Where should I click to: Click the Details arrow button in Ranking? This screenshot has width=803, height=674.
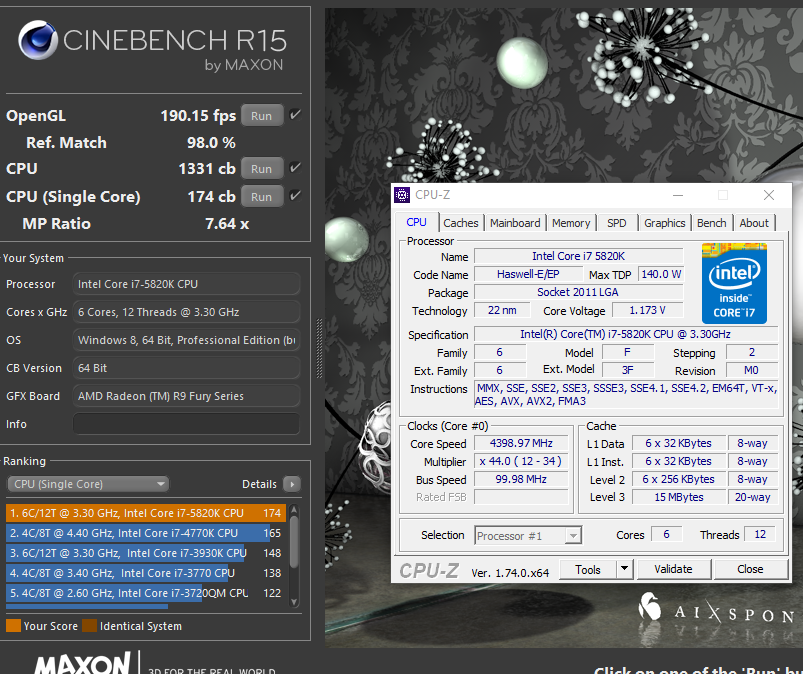[x=292, y=484]
